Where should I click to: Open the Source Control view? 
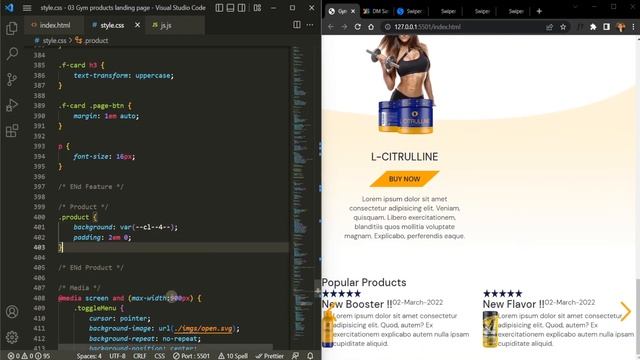(x=12, y=79)
